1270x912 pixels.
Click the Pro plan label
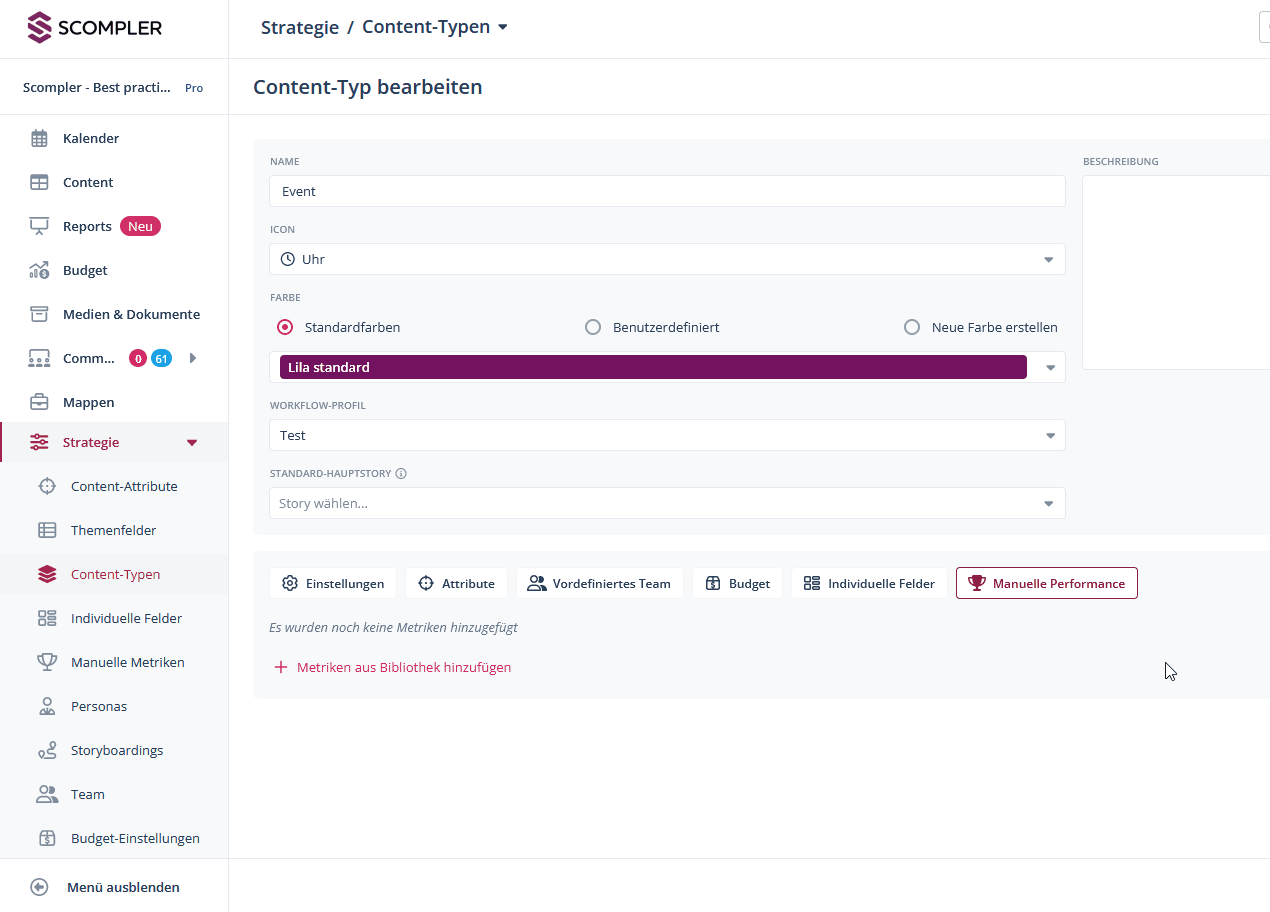pos(194,88)
